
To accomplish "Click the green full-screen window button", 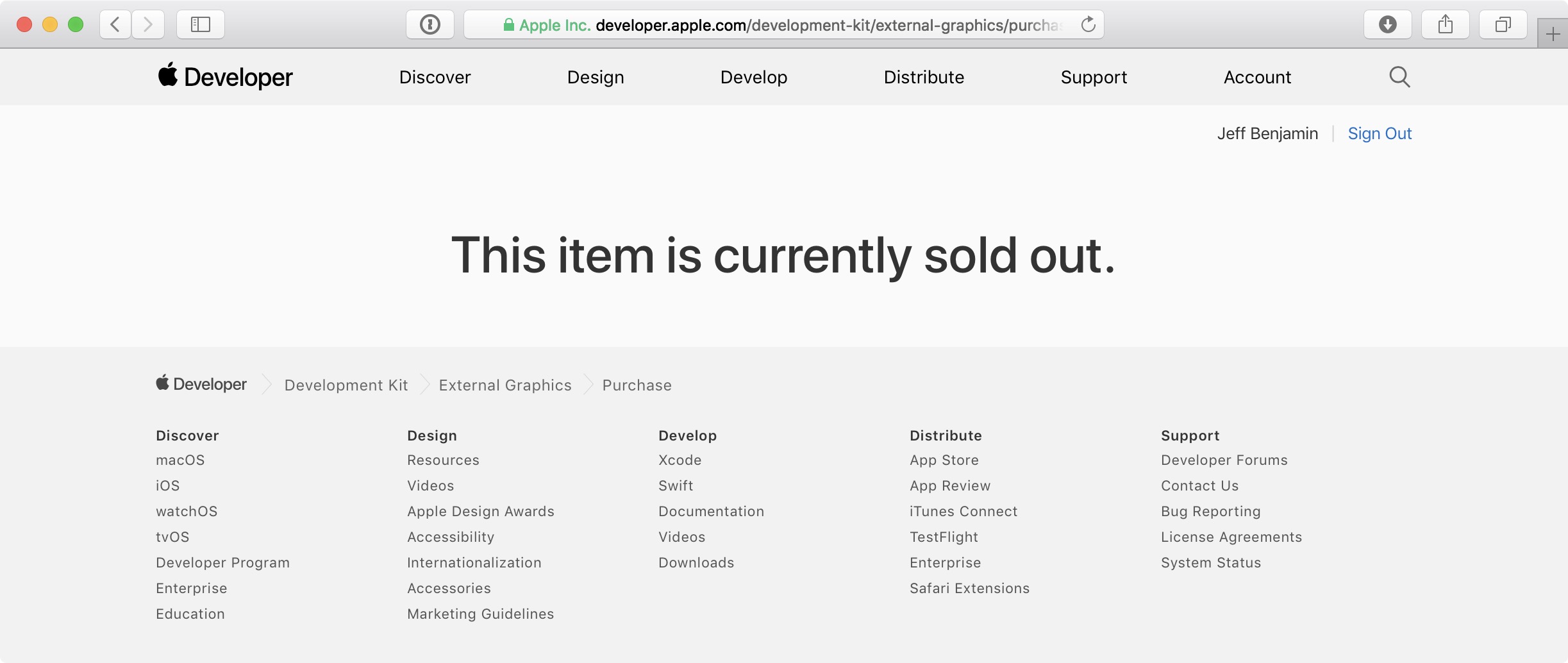I will tap(76, 23).
